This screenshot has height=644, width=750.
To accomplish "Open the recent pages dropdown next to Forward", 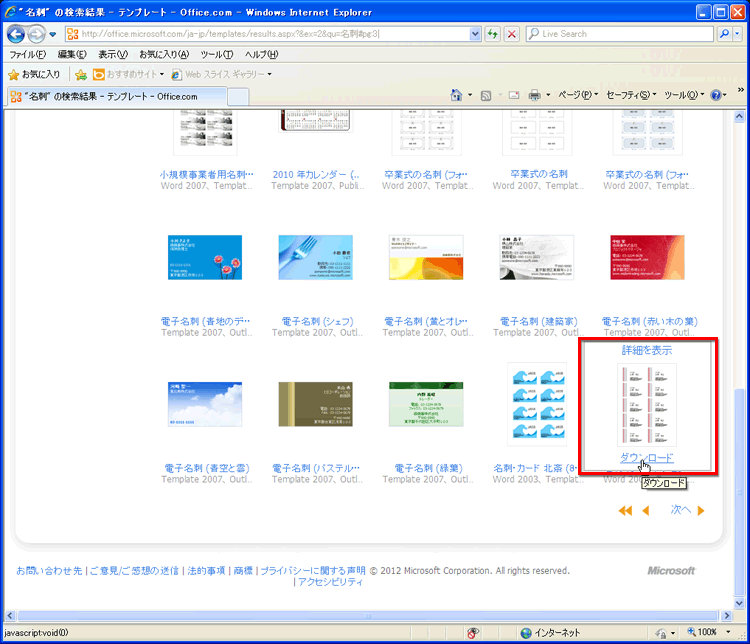I will [x=53, y=34].
